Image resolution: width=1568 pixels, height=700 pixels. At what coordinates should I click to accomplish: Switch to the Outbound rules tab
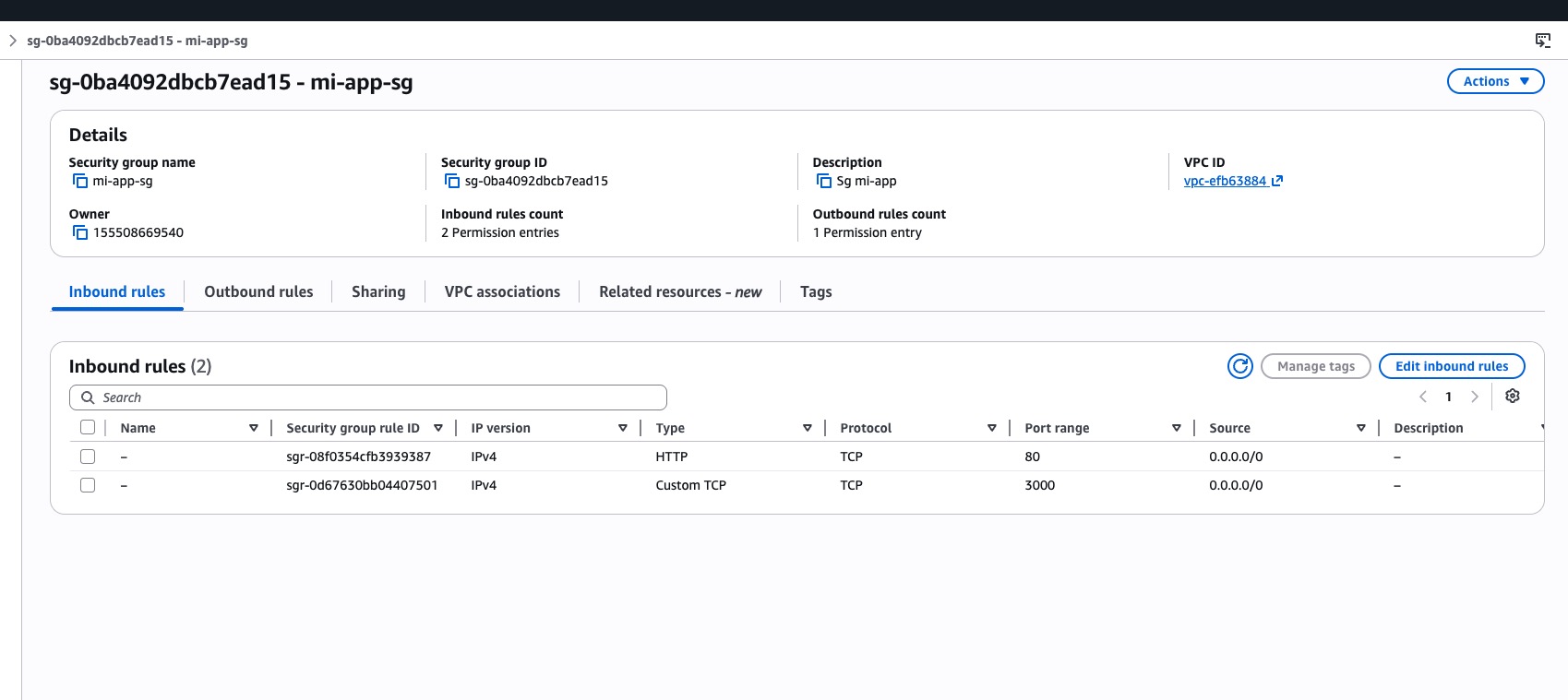coord(258,291)
